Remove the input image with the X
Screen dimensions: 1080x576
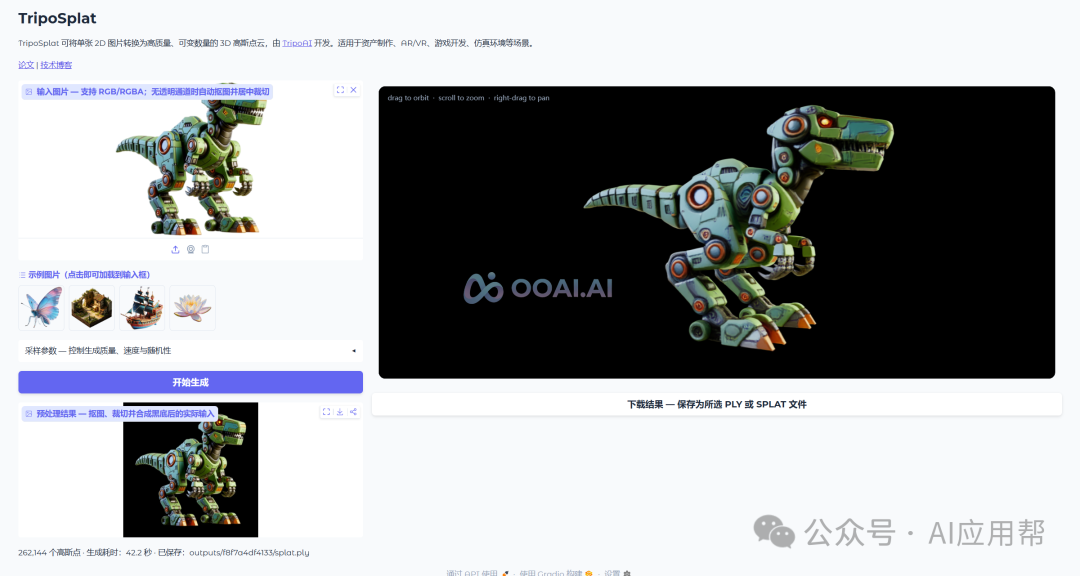[x=353, y=90]
